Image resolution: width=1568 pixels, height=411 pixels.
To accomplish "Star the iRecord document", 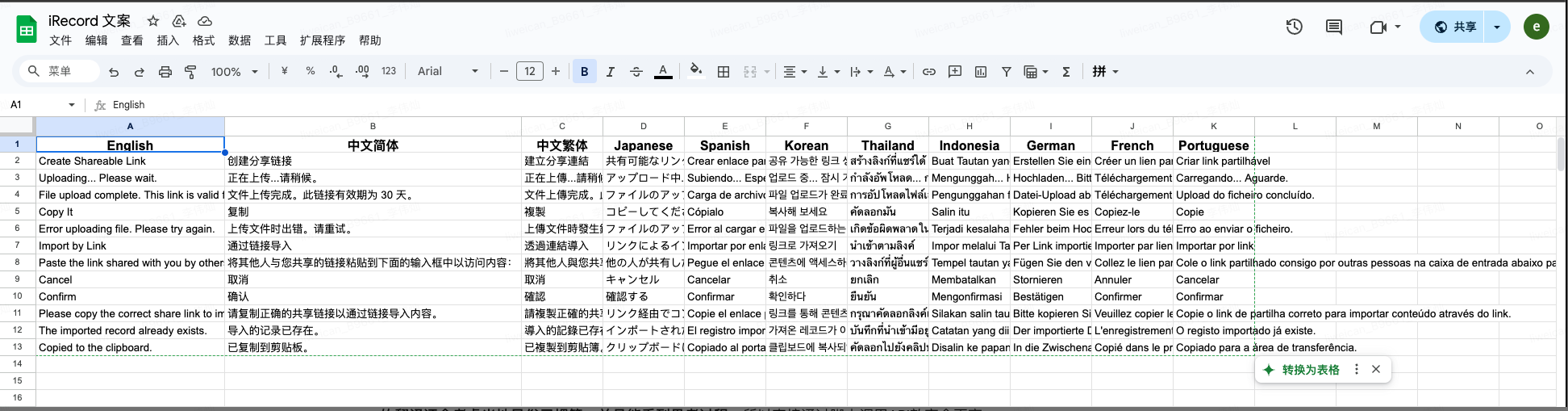I will point(153,21).
